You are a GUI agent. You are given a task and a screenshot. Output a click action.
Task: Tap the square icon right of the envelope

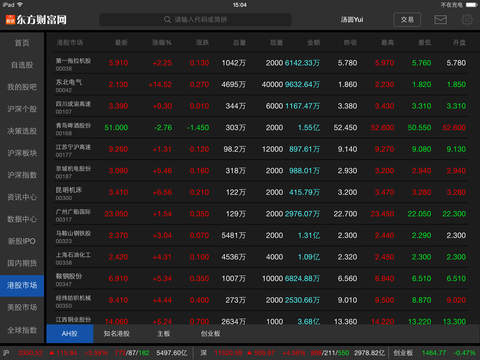(467, 20)
